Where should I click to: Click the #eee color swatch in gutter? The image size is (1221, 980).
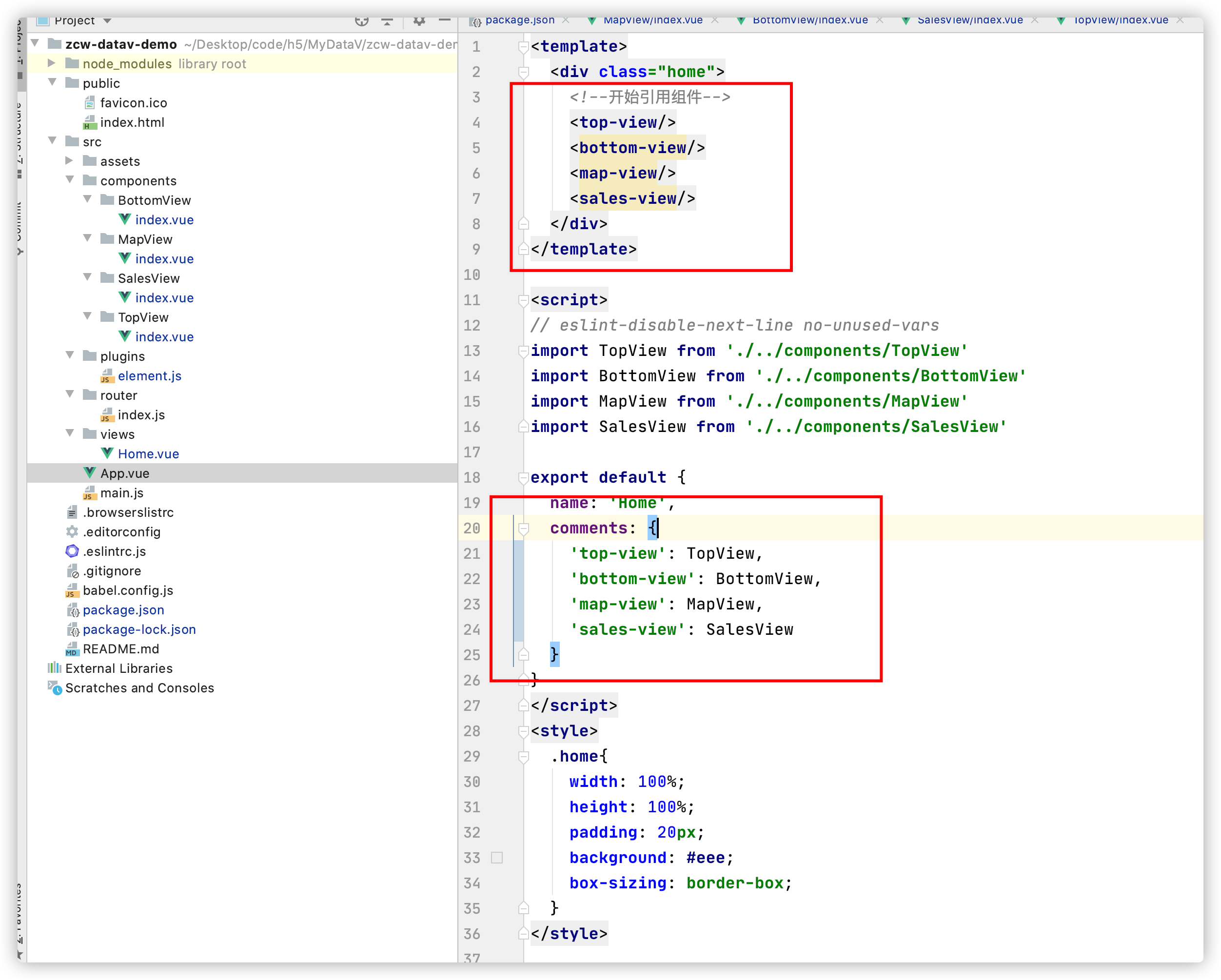pyautogui.click(x=497, y=858)
